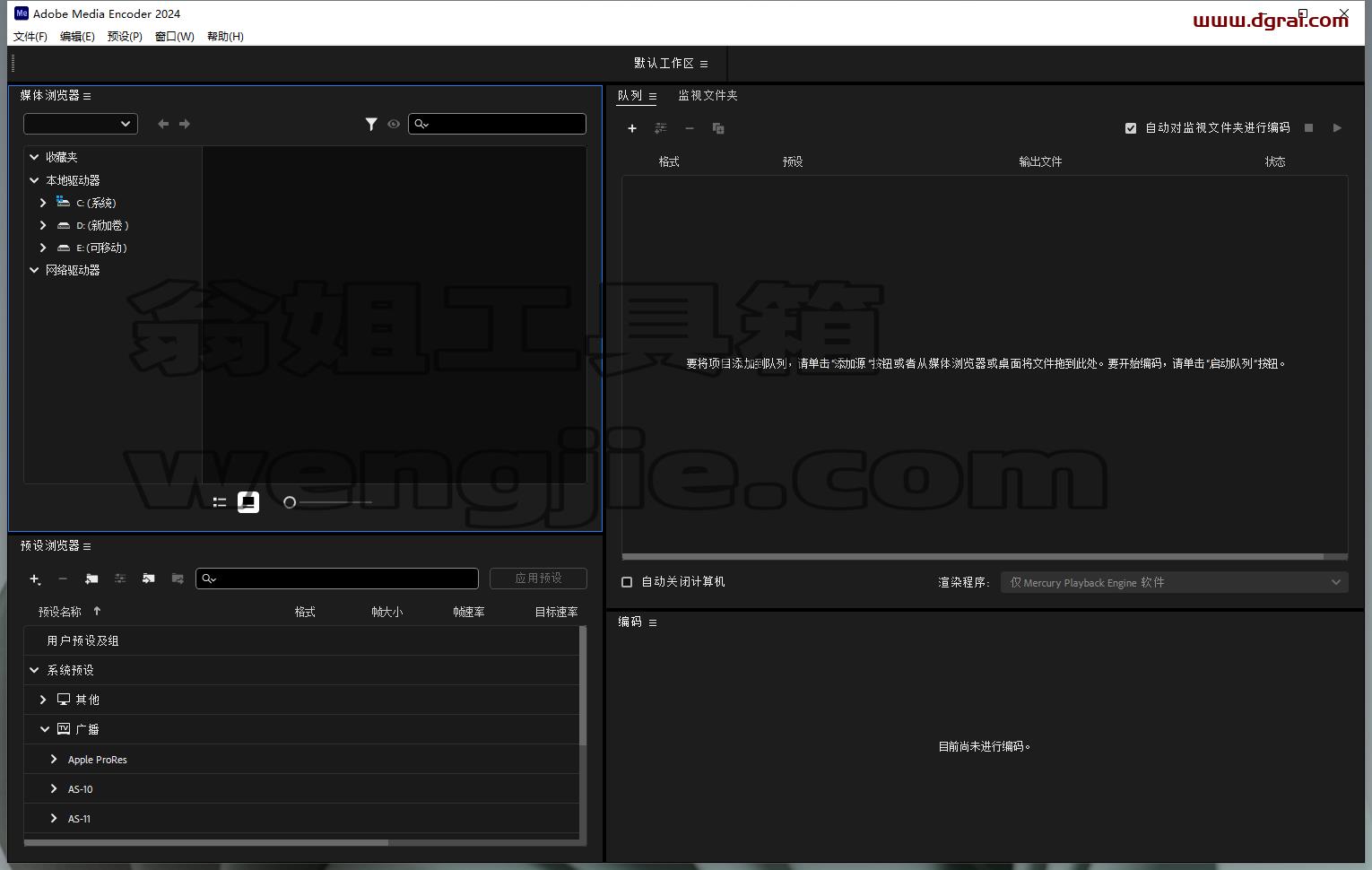Screen dimensions: 1372x870
Task: Select the 用户预设及组 row
Action: pos(301,640)
